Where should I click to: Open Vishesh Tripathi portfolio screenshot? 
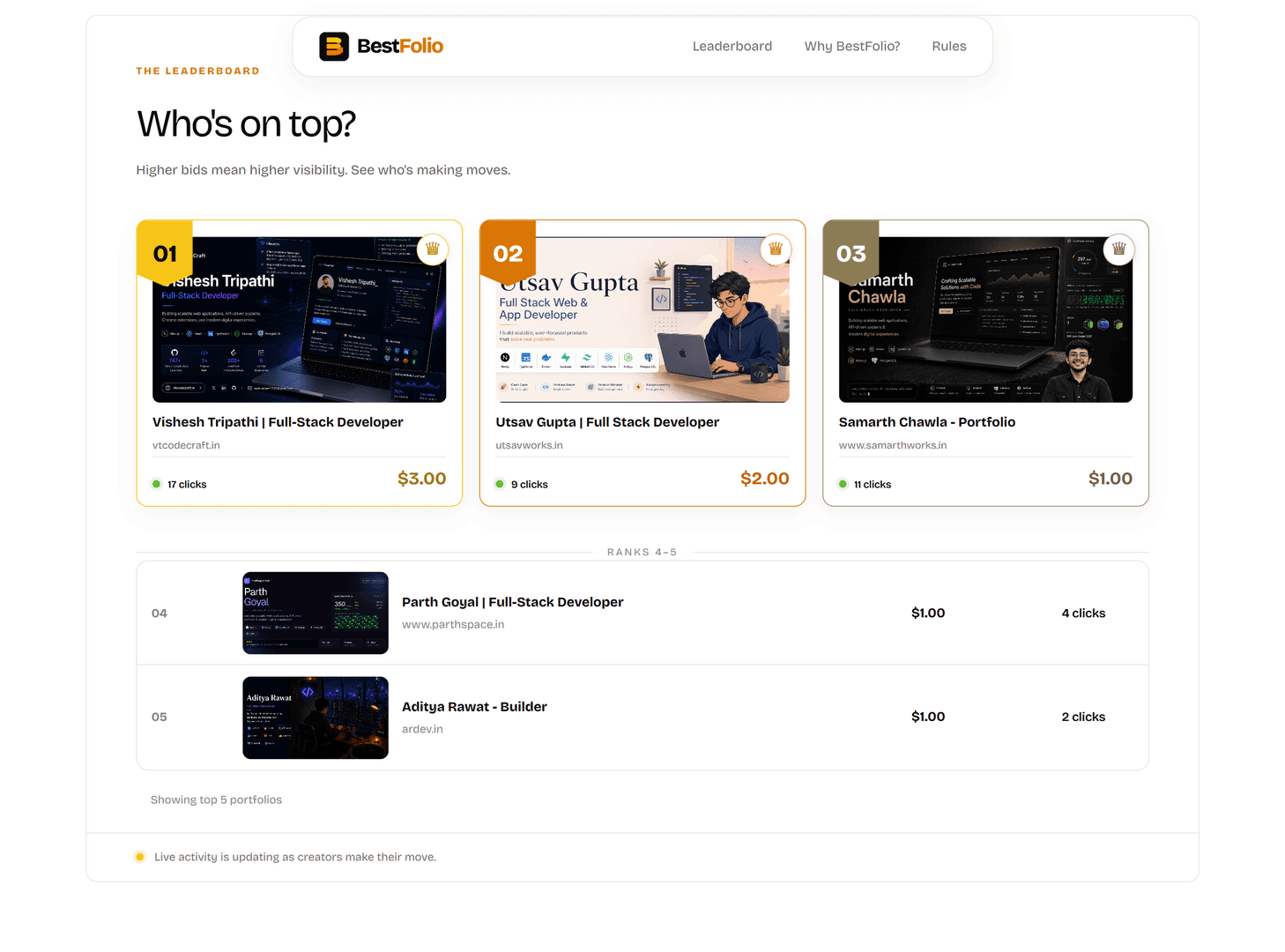point(300,319)
